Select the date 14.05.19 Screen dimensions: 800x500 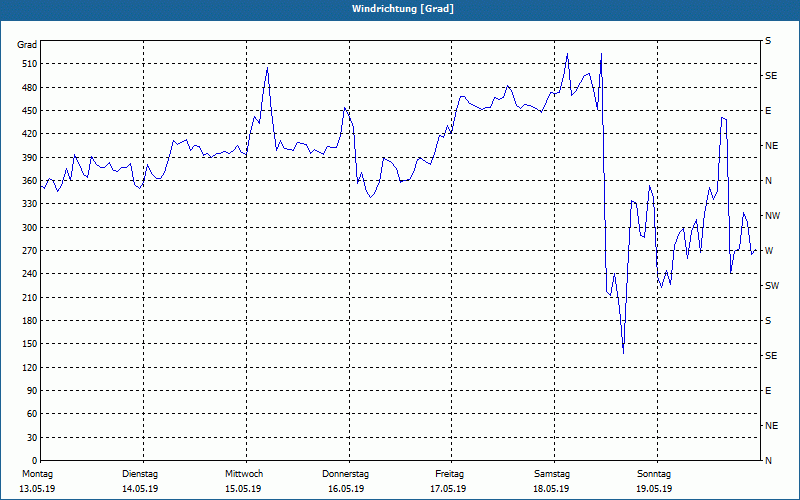point(140,489)
